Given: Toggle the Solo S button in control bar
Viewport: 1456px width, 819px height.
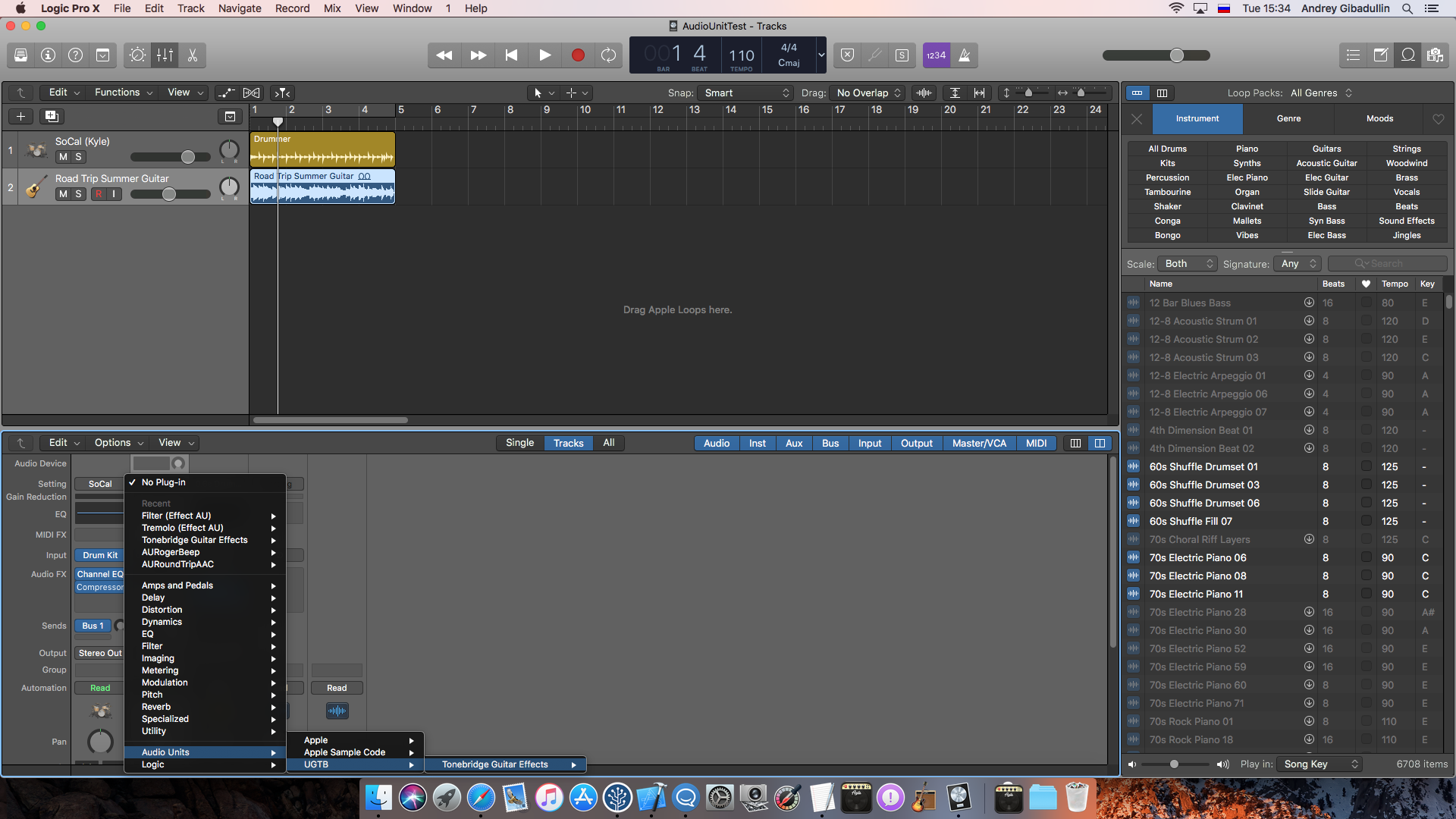Looking at the screenshot, I should tap(902, 55).
